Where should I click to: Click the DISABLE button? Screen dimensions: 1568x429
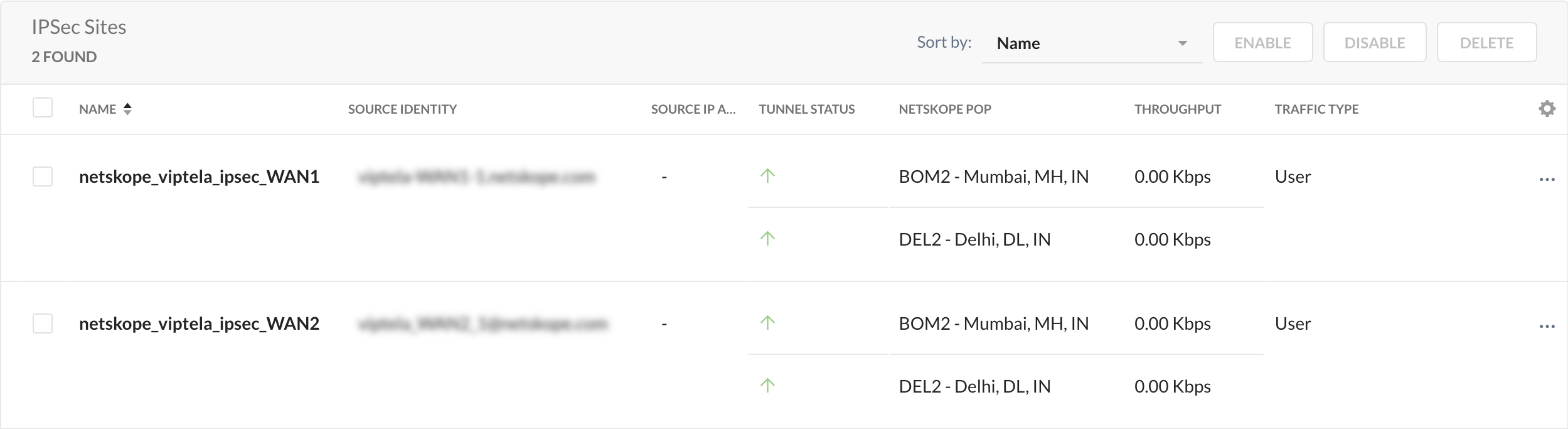point(1374,42)
